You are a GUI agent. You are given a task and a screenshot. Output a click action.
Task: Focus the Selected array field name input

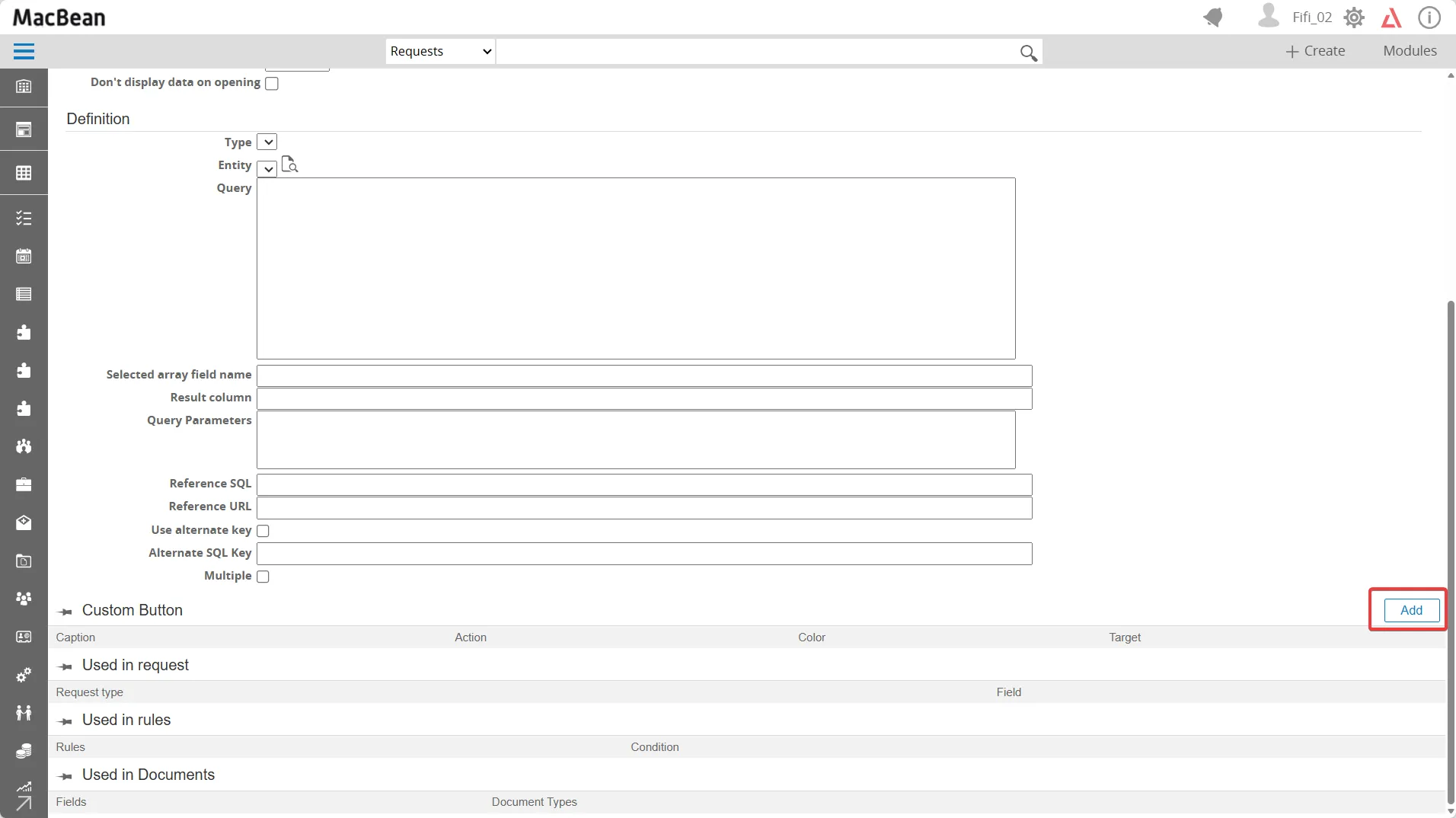[x=644, y=375]
